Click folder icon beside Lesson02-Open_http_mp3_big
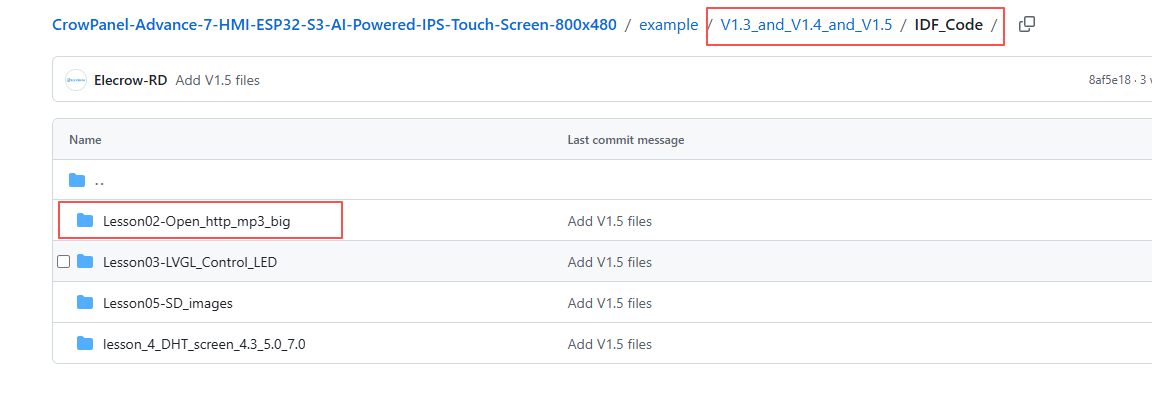The width and height of the screenshot is (1152, 398). (85, 220)
